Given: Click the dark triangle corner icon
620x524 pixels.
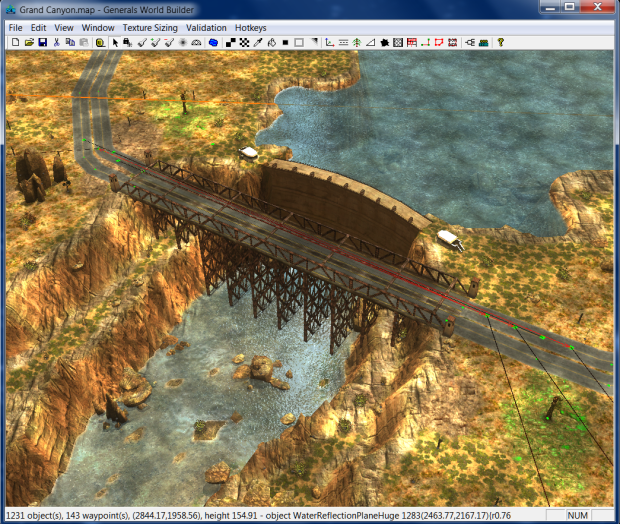Looking at the screenshot, I should (x=314, y=41).
